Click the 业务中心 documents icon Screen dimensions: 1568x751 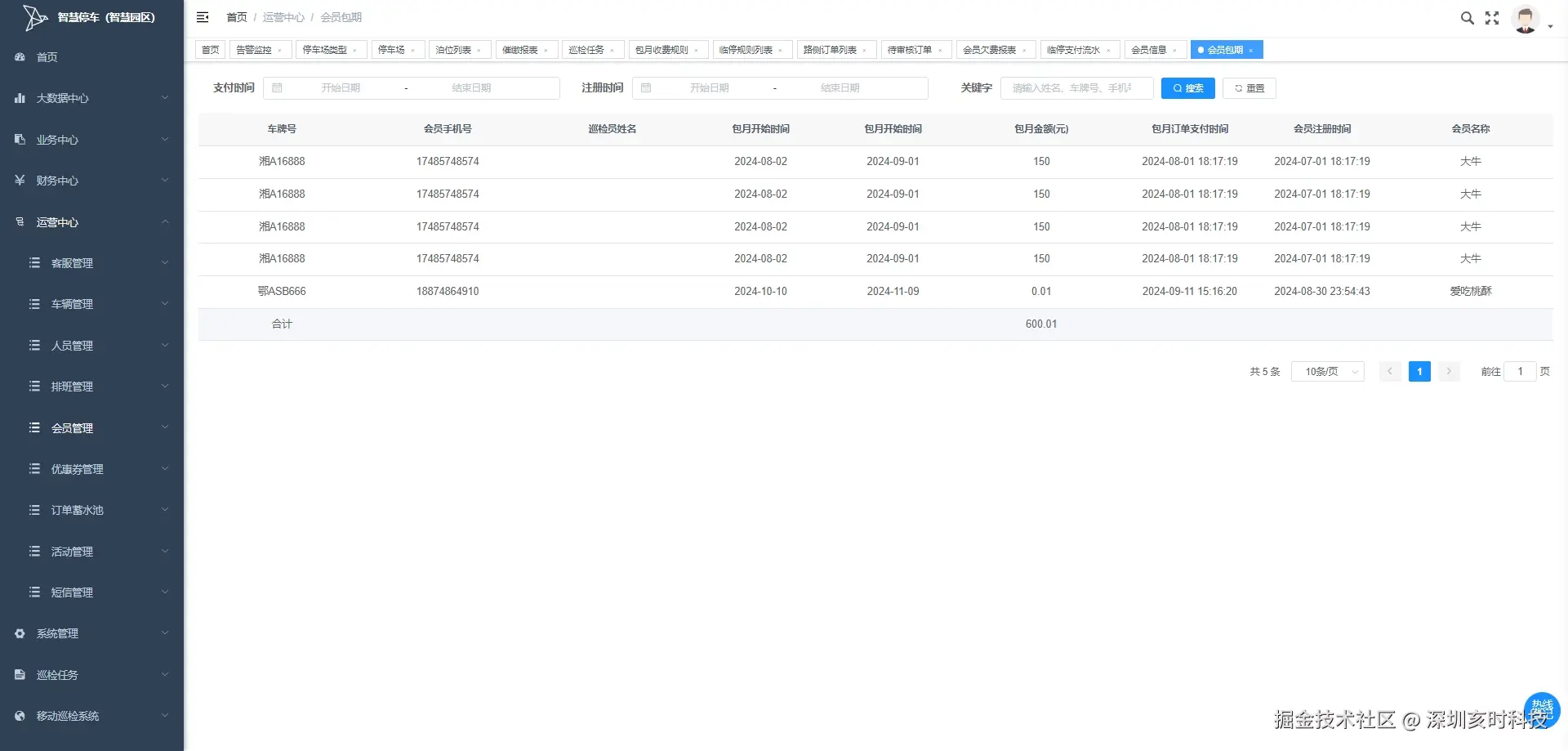tap(20, 140)
